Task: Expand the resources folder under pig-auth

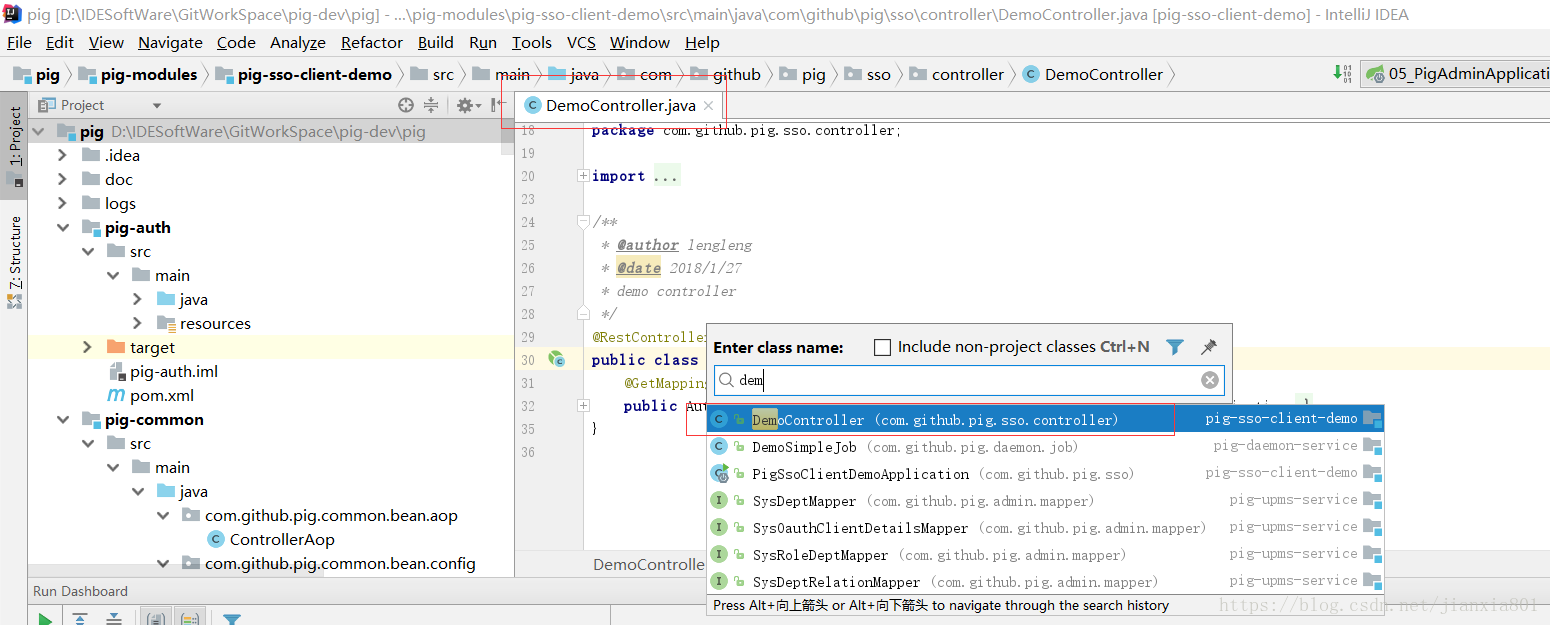Action: coord(138,323)
